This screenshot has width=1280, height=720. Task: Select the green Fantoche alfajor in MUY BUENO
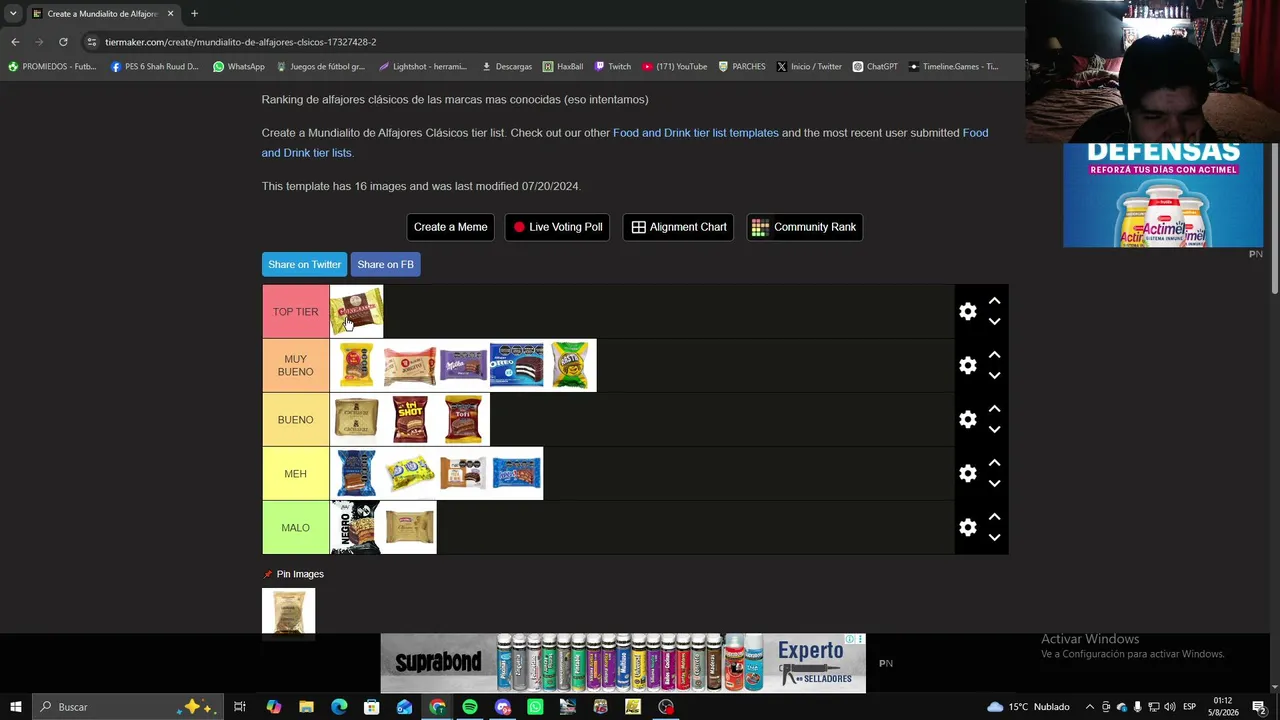tap(570, 366)
